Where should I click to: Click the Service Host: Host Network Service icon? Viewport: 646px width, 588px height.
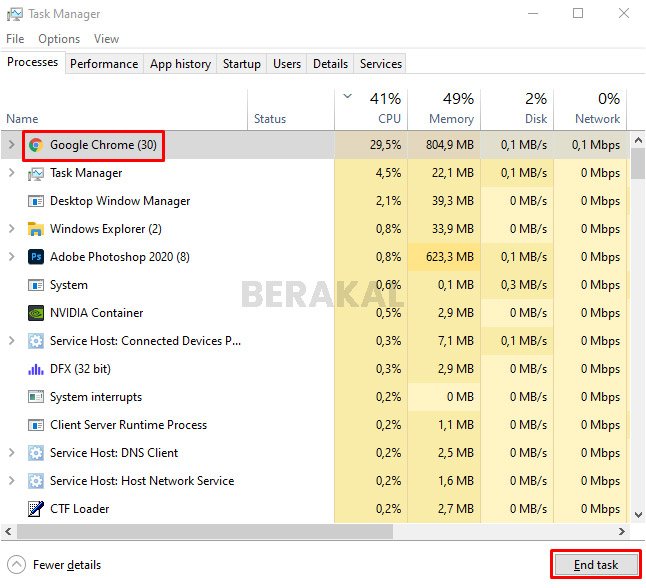(x=36, y=481)
